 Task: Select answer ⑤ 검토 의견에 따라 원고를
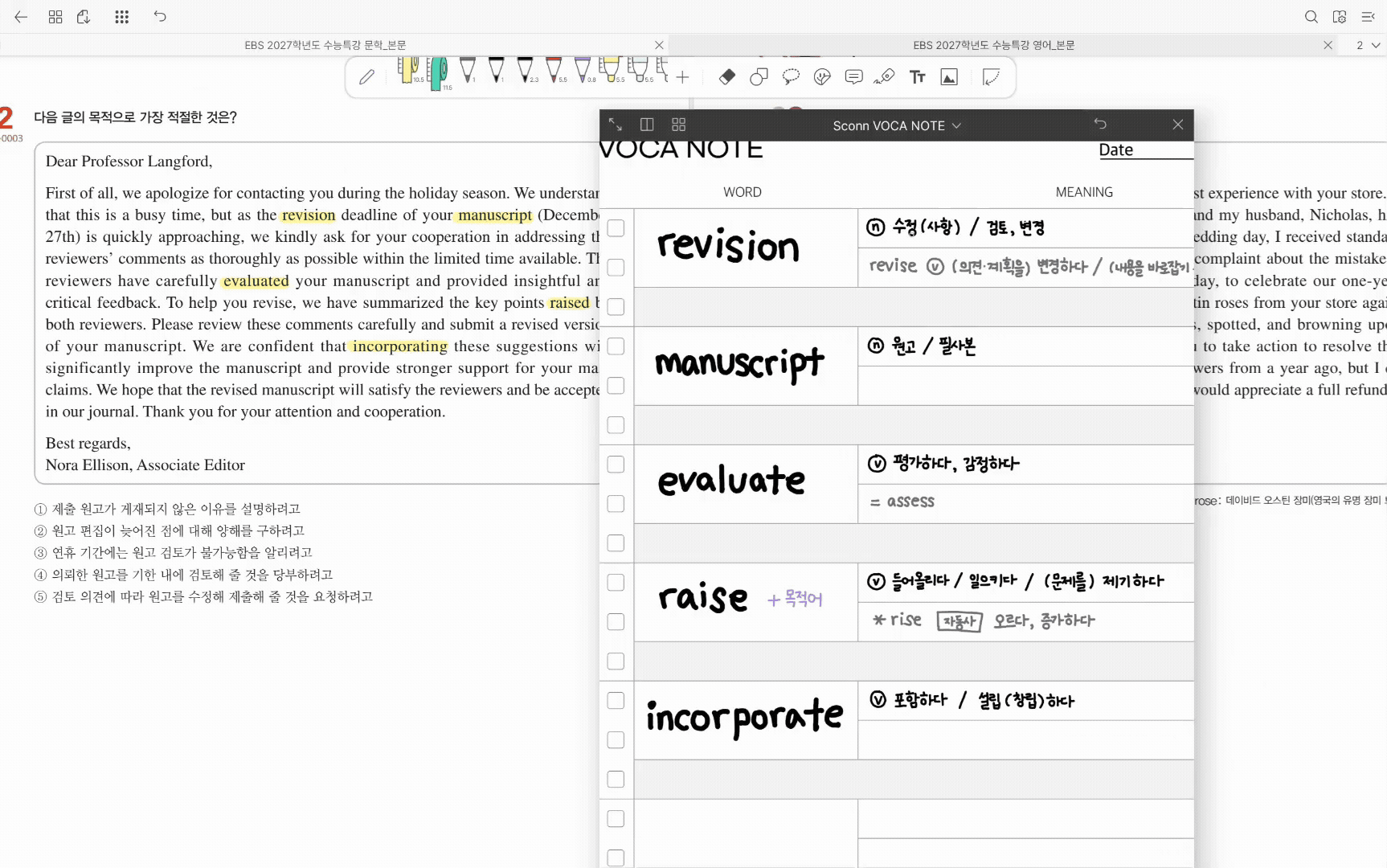tap(203, 596)
